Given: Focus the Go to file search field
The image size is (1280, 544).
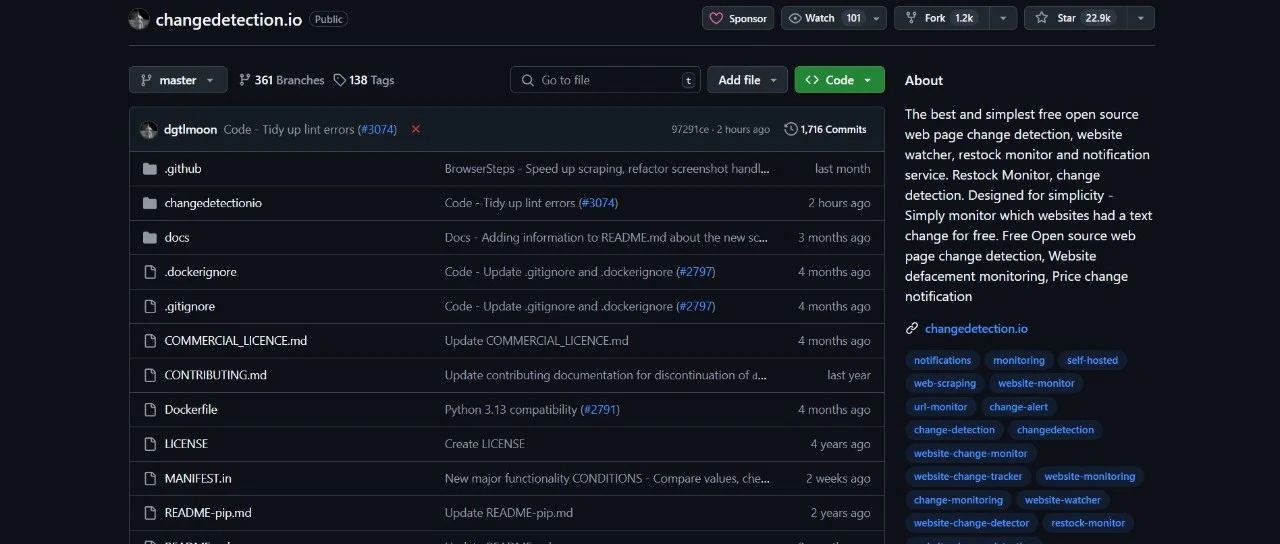Looking at the screenshot, I should pyautogui.click(x=605, y=80).
